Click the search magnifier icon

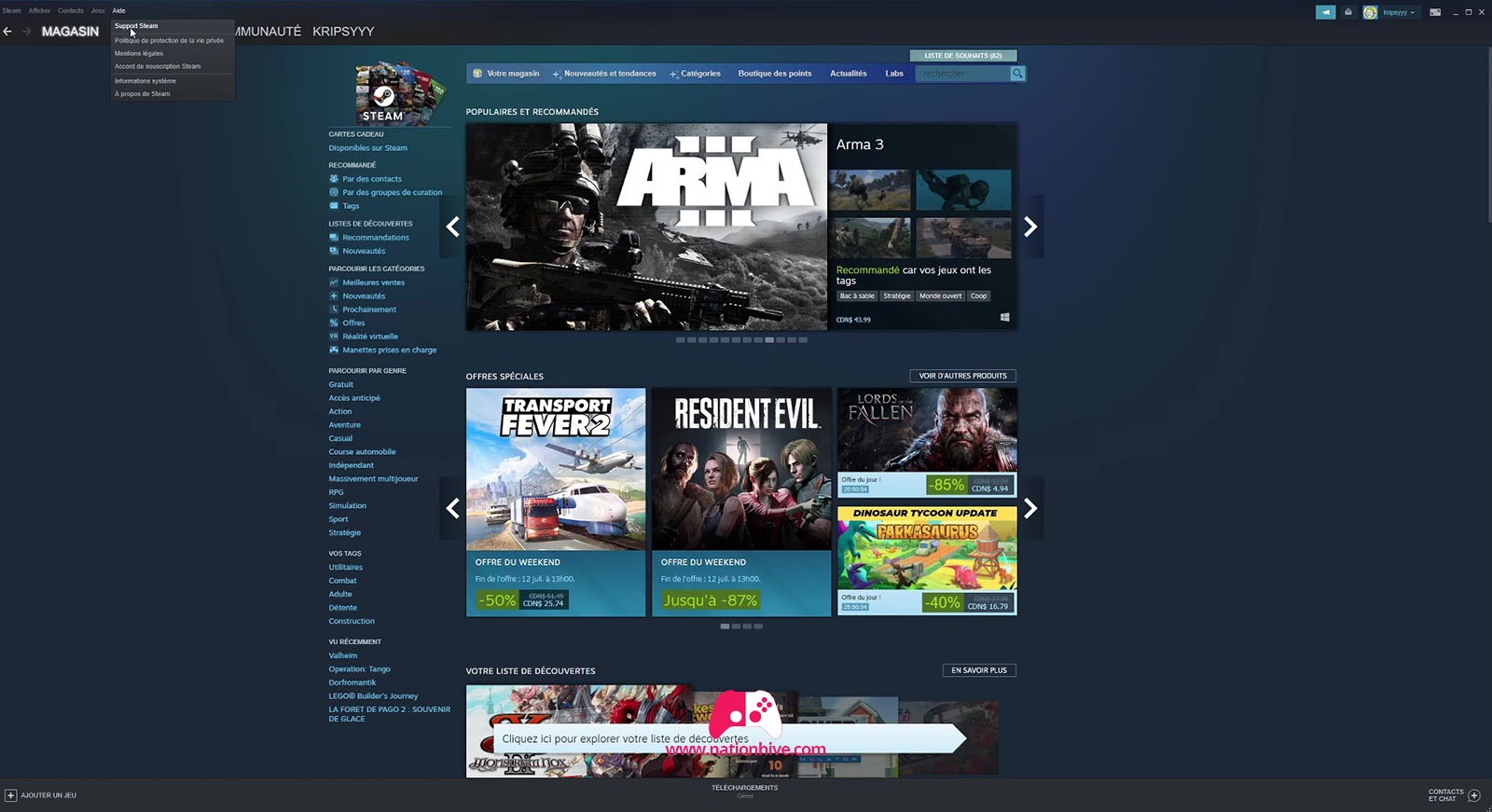tap(1017, 74)
